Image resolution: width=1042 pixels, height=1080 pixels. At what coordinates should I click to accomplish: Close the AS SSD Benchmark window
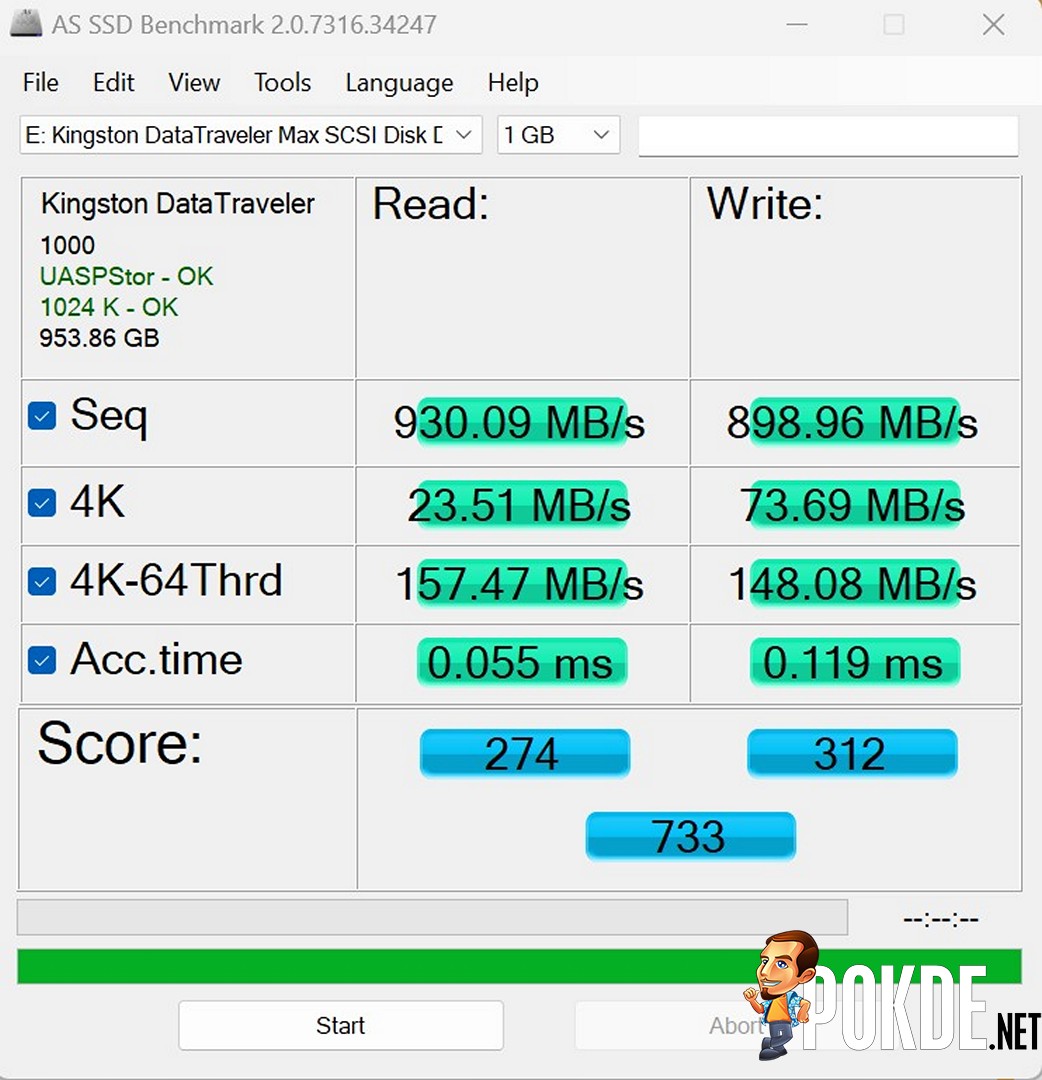tap(993, 25)
